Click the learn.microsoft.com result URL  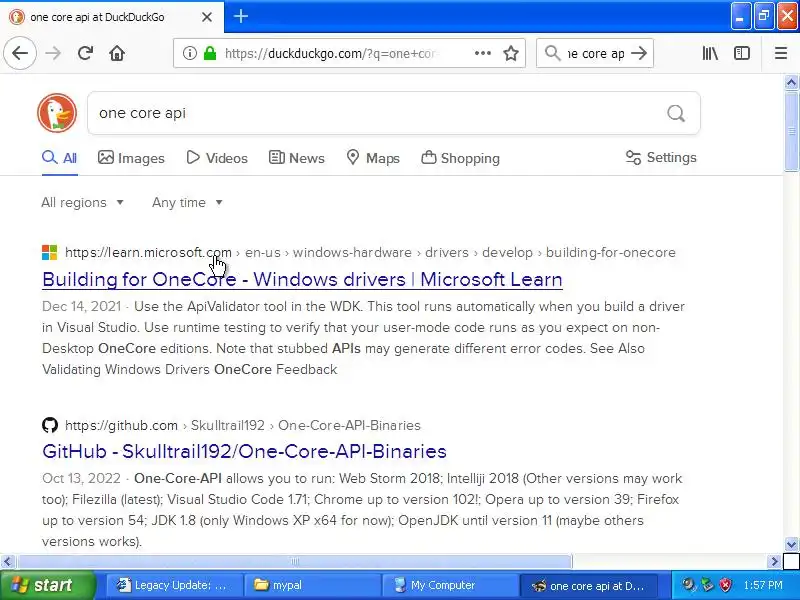[370, 253]
